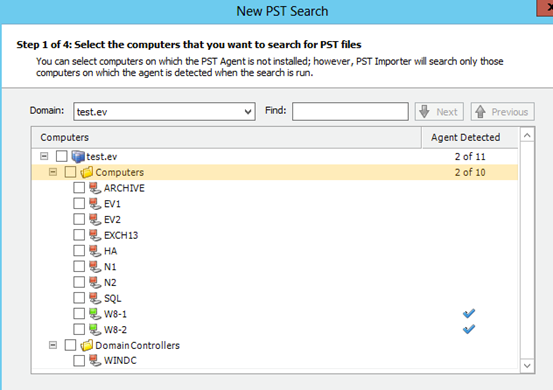The width and height of the screenshot is (553, 390).
Task: Check the W8-2 computer checkbox
Action: 79,329
